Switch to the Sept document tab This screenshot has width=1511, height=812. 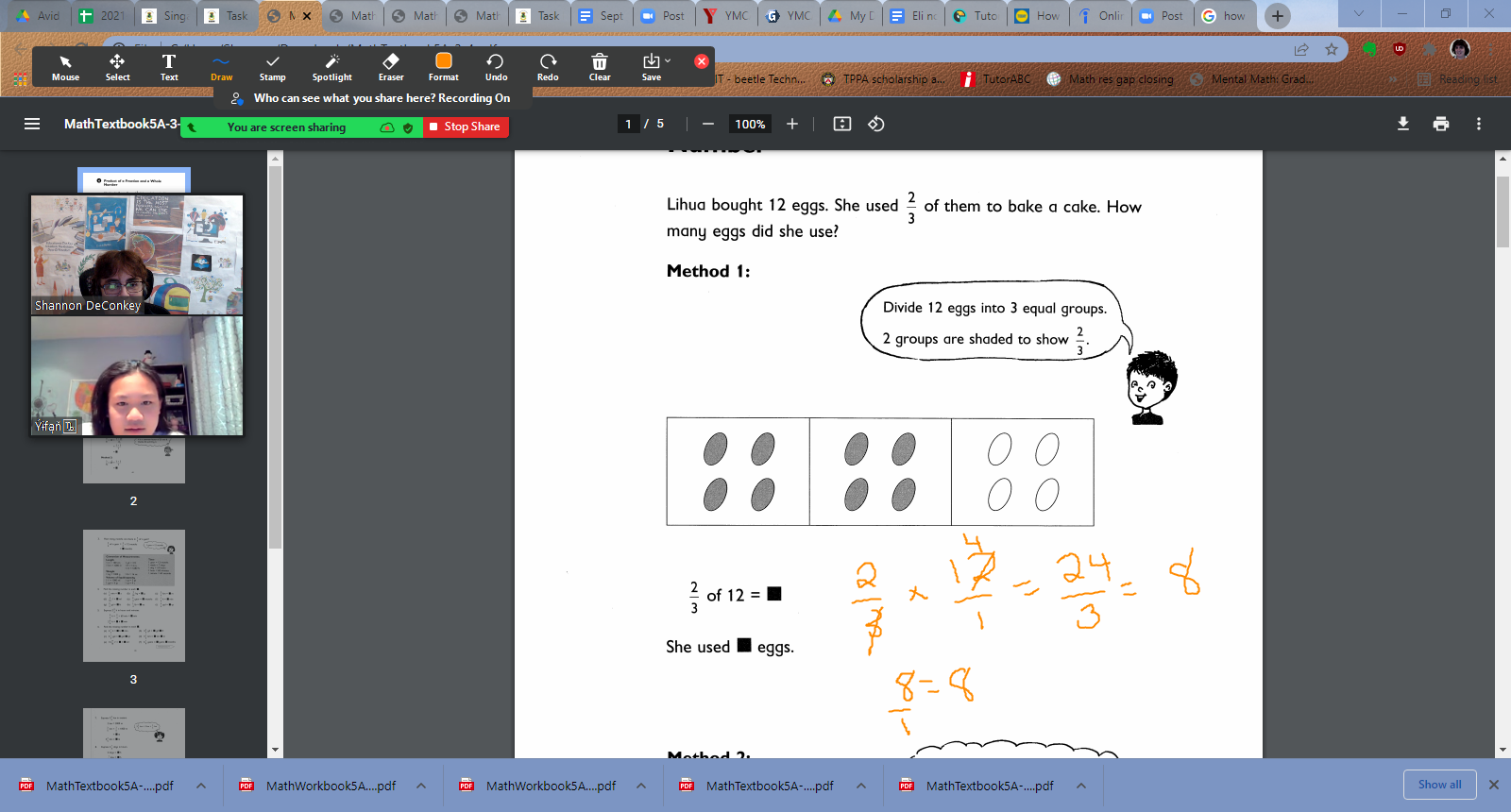point(601,16)
